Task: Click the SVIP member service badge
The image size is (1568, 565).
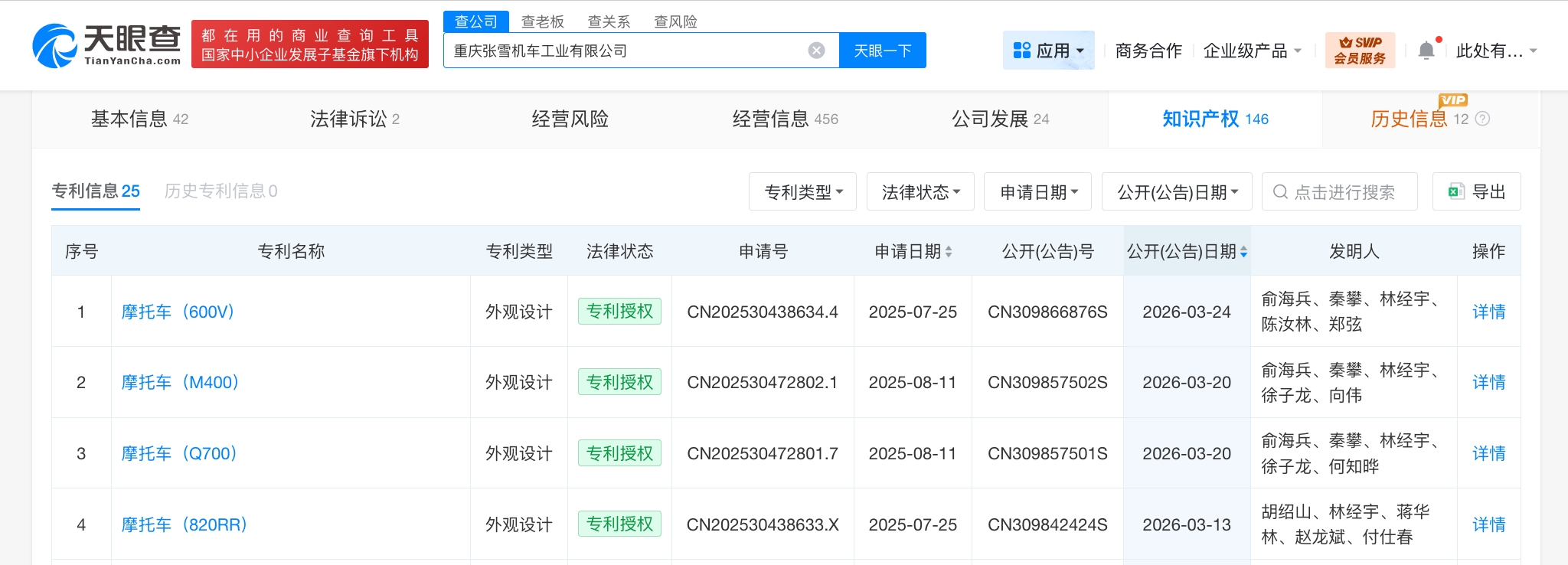Action: 1360,51
